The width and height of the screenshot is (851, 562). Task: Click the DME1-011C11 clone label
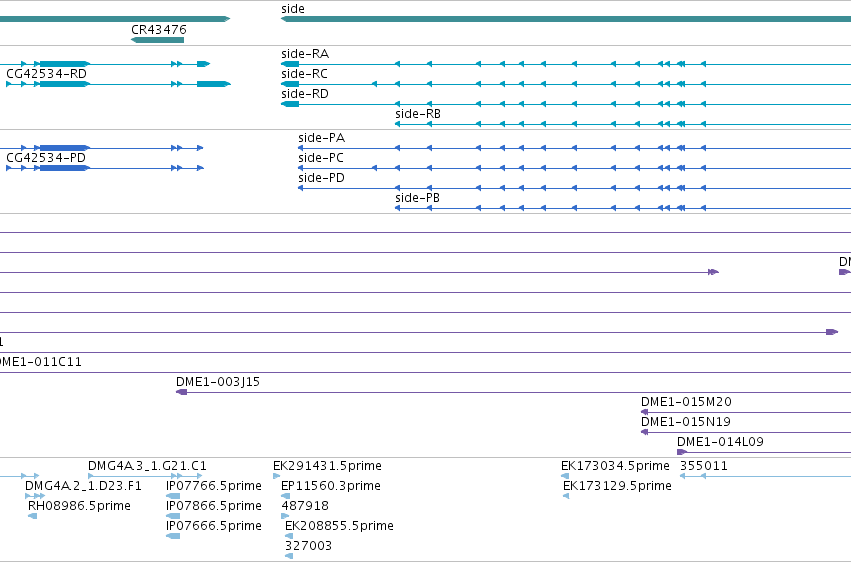41,362
